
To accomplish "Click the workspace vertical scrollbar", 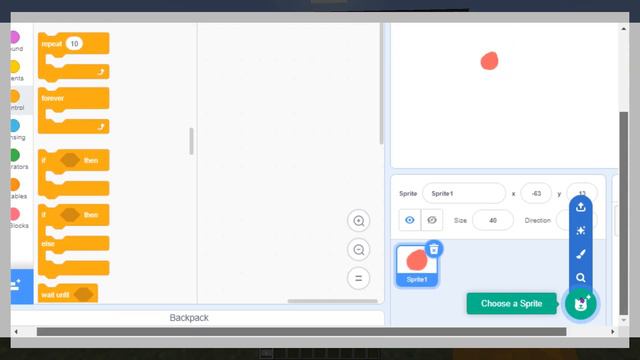I will tap(381, 83).
